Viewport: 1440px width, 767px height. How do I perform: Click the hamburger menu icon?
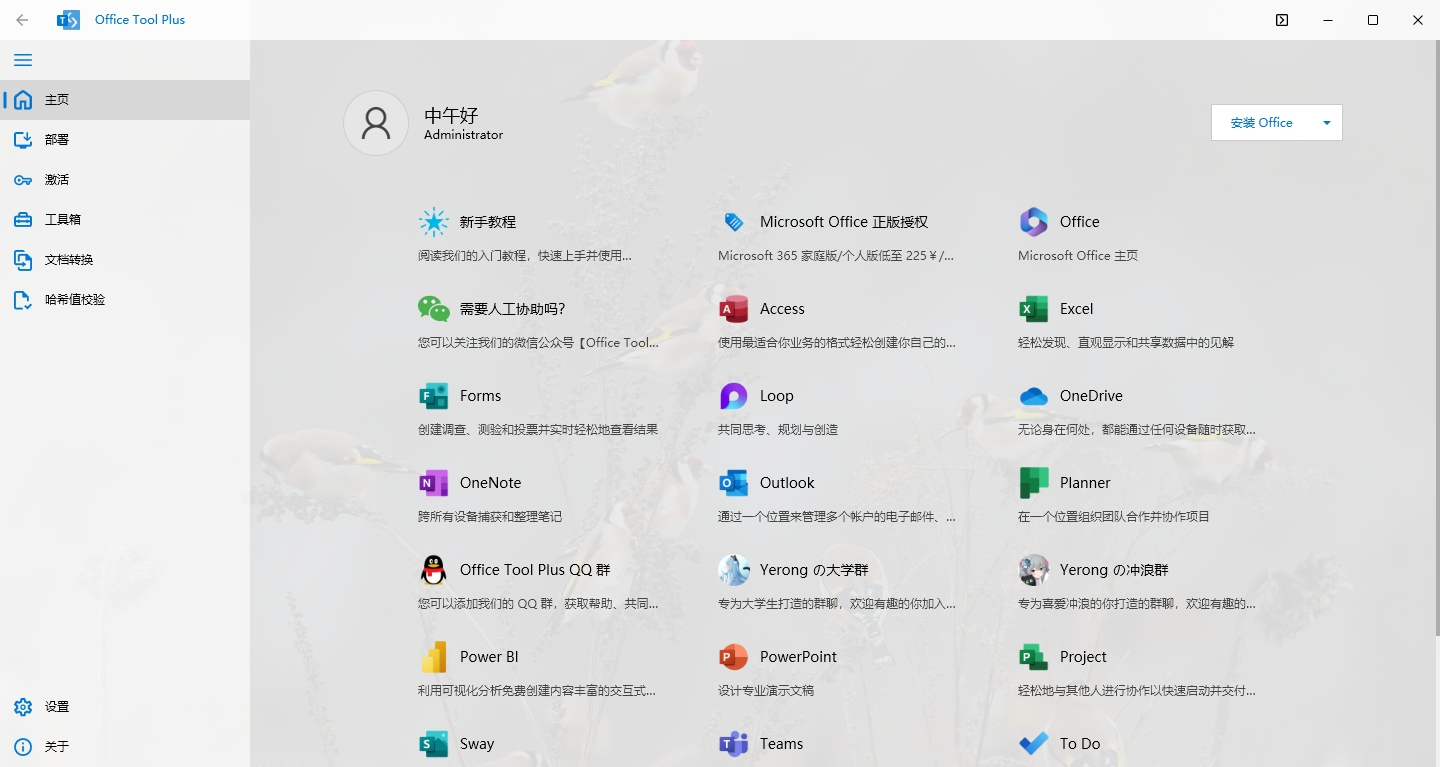pyautogui.click(x=23, y=60)
